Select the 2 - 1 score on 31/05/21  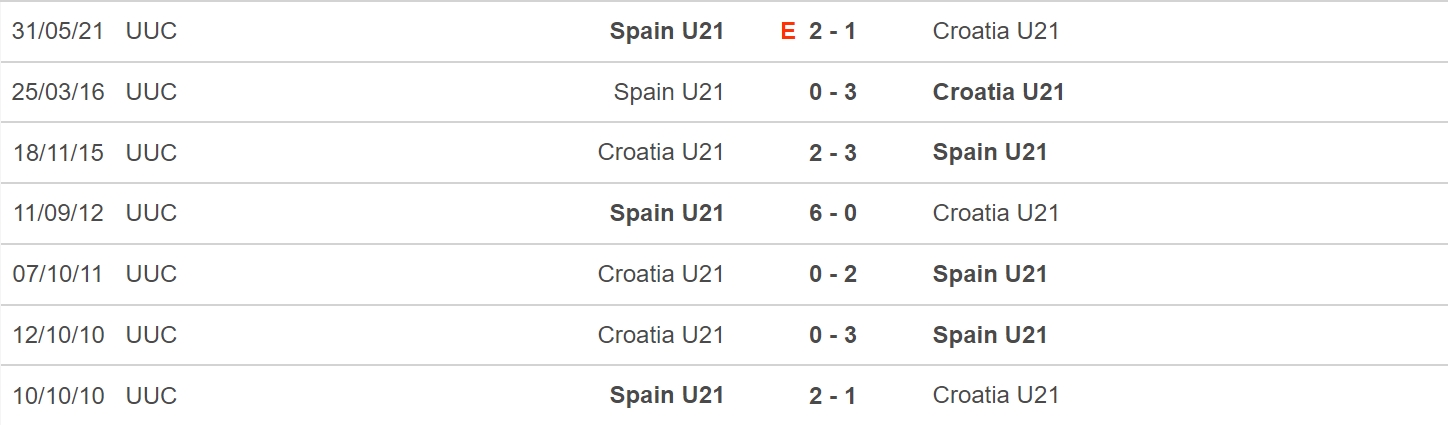[x=833, y=31]
